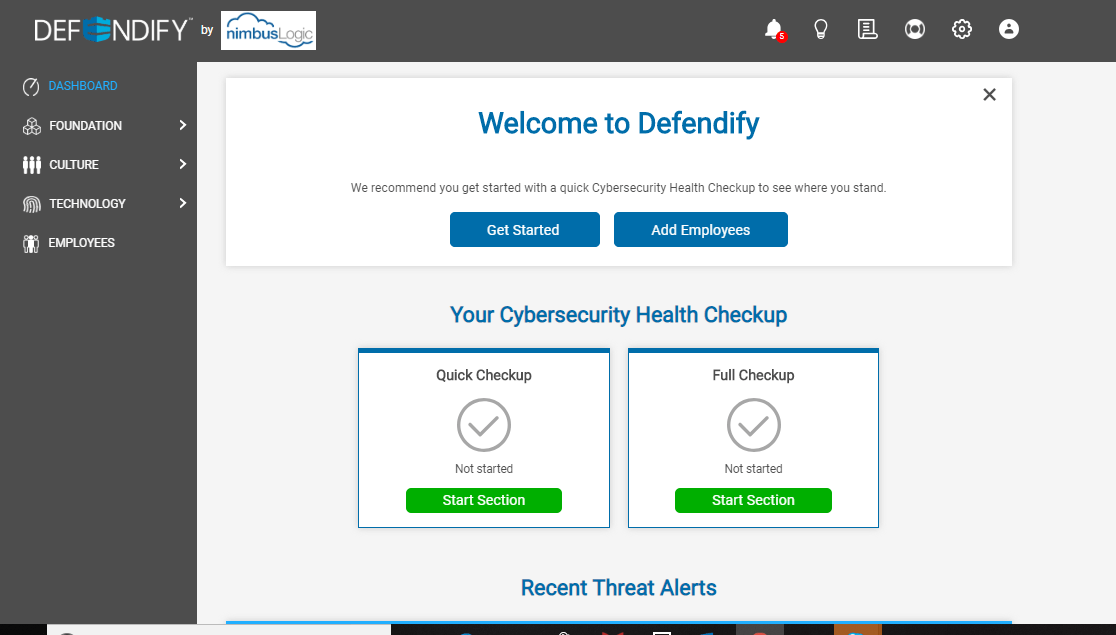Image resolution: width=1116 pixels, height=635 pixels.
Task: Expand the Culture menu chevron
Action: tap(182, 164)
